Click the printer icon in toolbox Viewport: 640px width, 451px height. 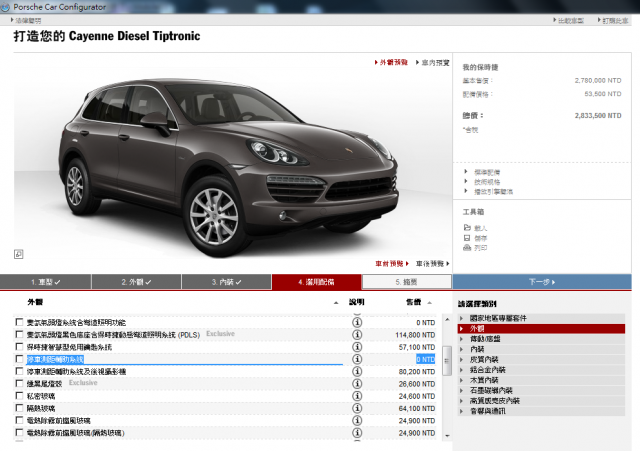467,247
